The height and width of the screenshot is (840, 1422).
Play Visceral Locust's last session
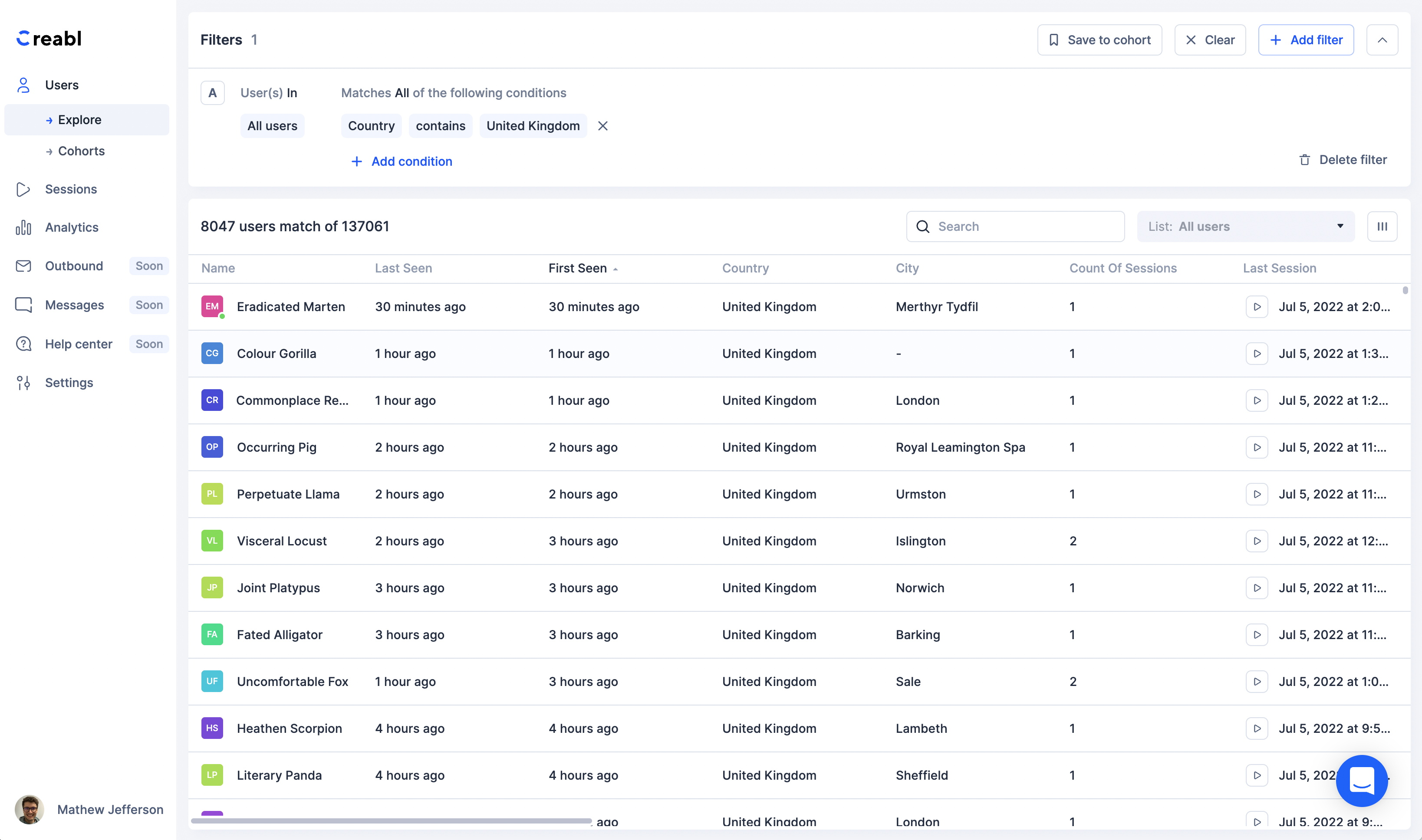(x=1257, y=541)
